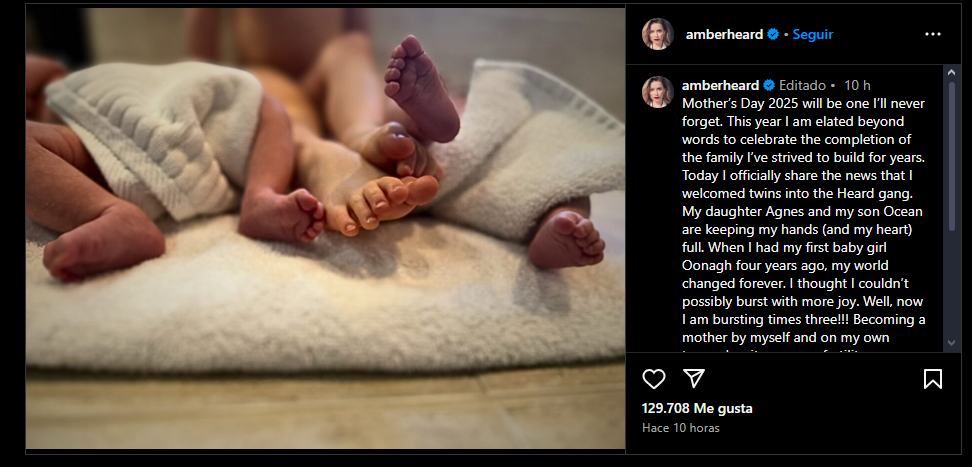Click the Editado label in the caption
Image resolution: width=972 pixels, height=467 pixels.
pos(802,85)
